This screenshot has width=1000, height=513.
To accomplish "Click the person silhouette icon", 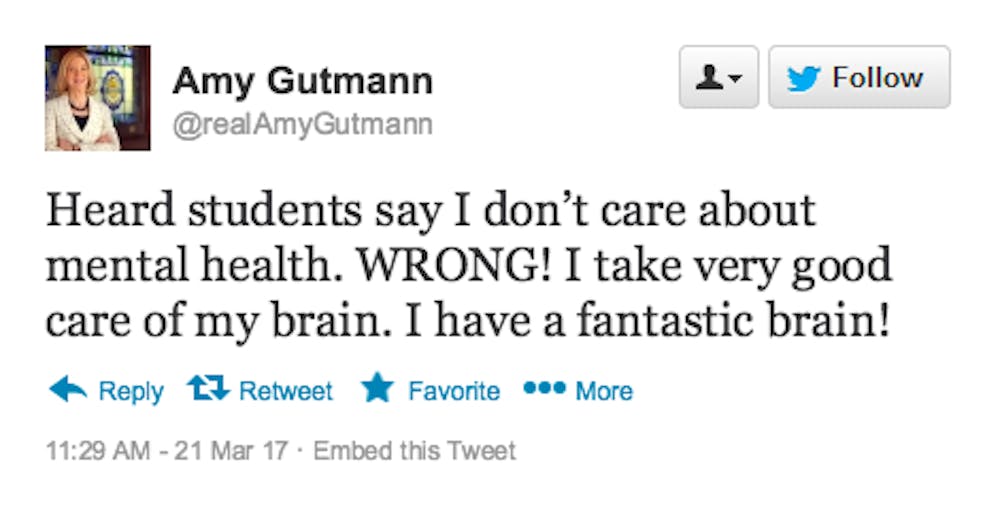I will (x=709, y=78).
